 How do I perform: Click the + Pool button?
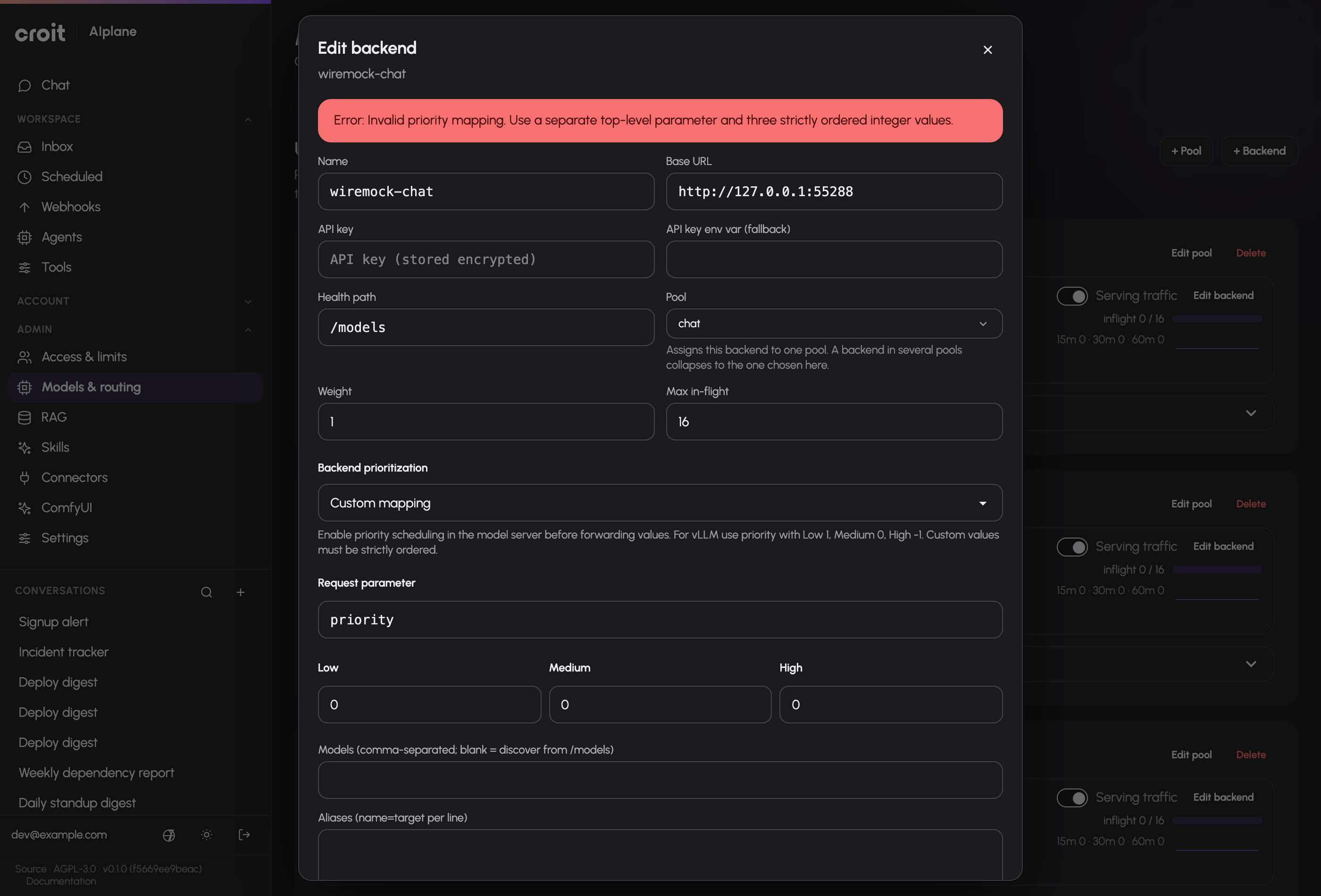tap(1186, 151)
